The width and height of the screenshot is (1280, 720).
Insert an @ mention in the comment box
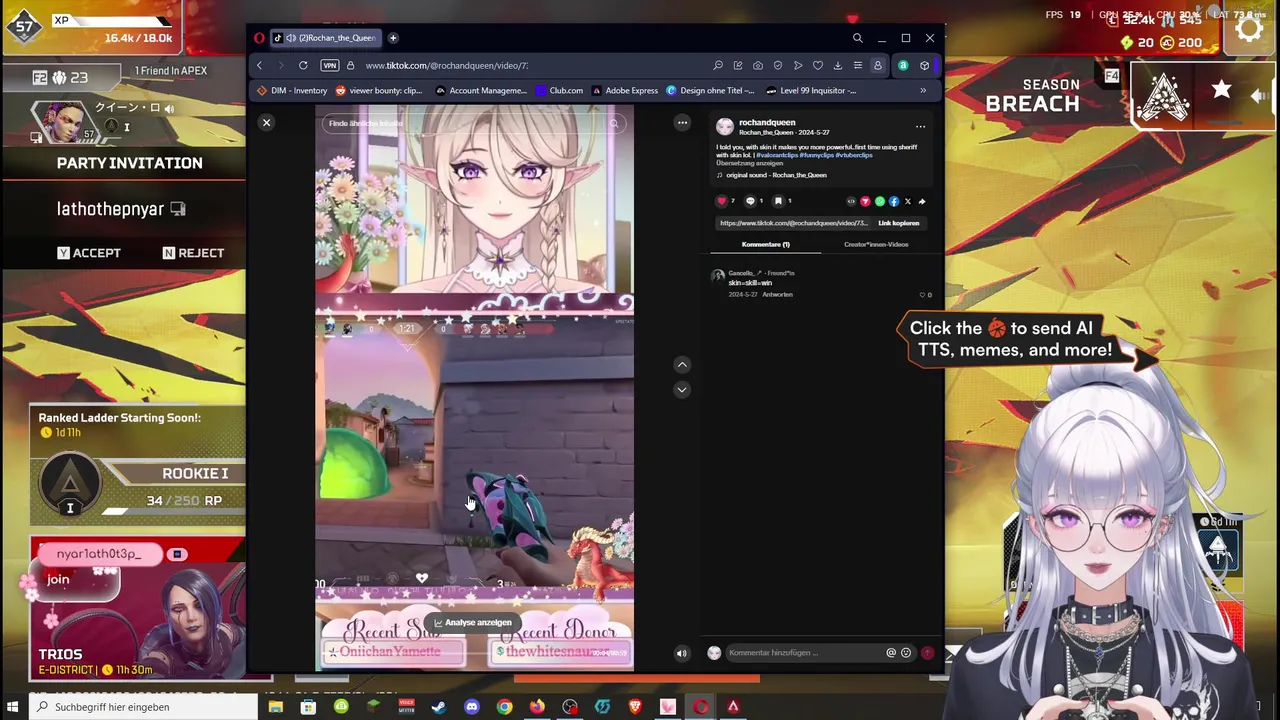(x=891, y=653)
